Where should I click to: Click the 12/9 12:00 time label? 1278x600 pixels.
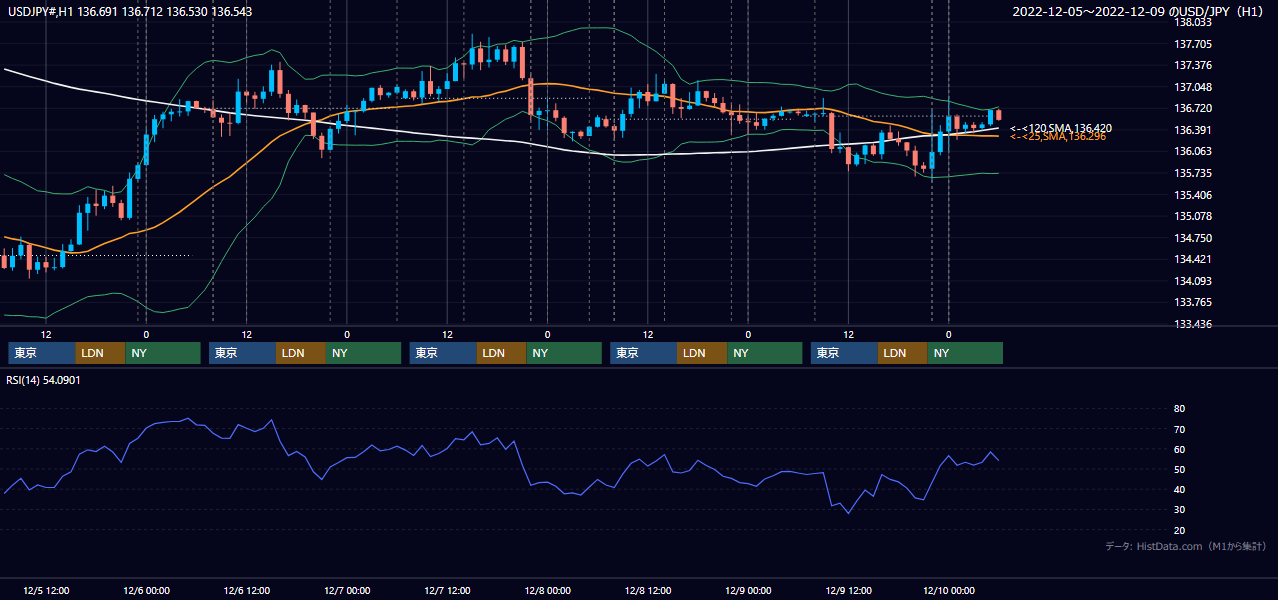click(x=848, y=591)
